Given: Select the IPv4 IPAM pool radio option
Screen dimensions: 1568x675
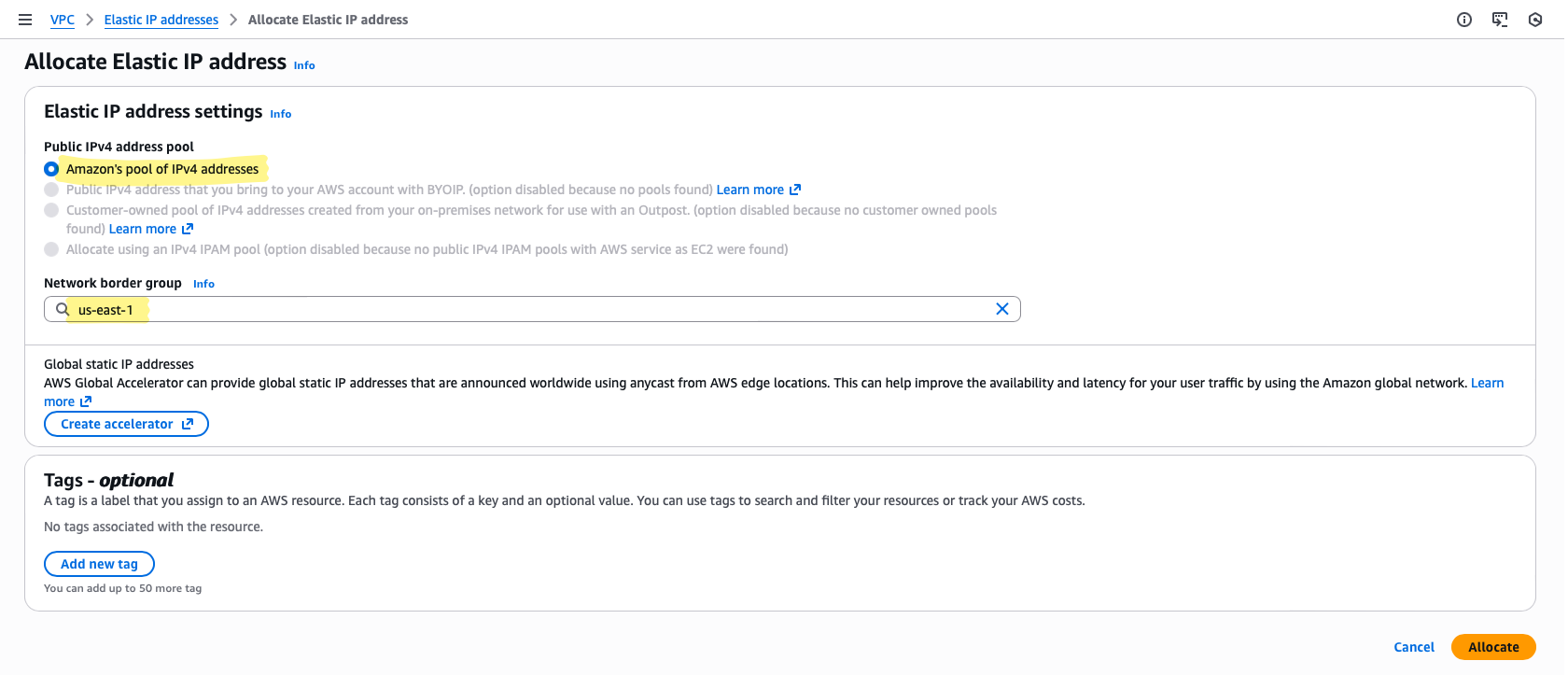Looking at the screenshot, I should point(51,249).
